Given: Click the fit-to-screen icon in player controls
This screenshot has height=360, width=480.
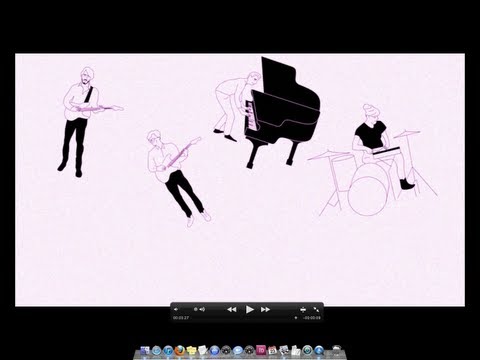Looking at the screenshot, I should [303, 310].
